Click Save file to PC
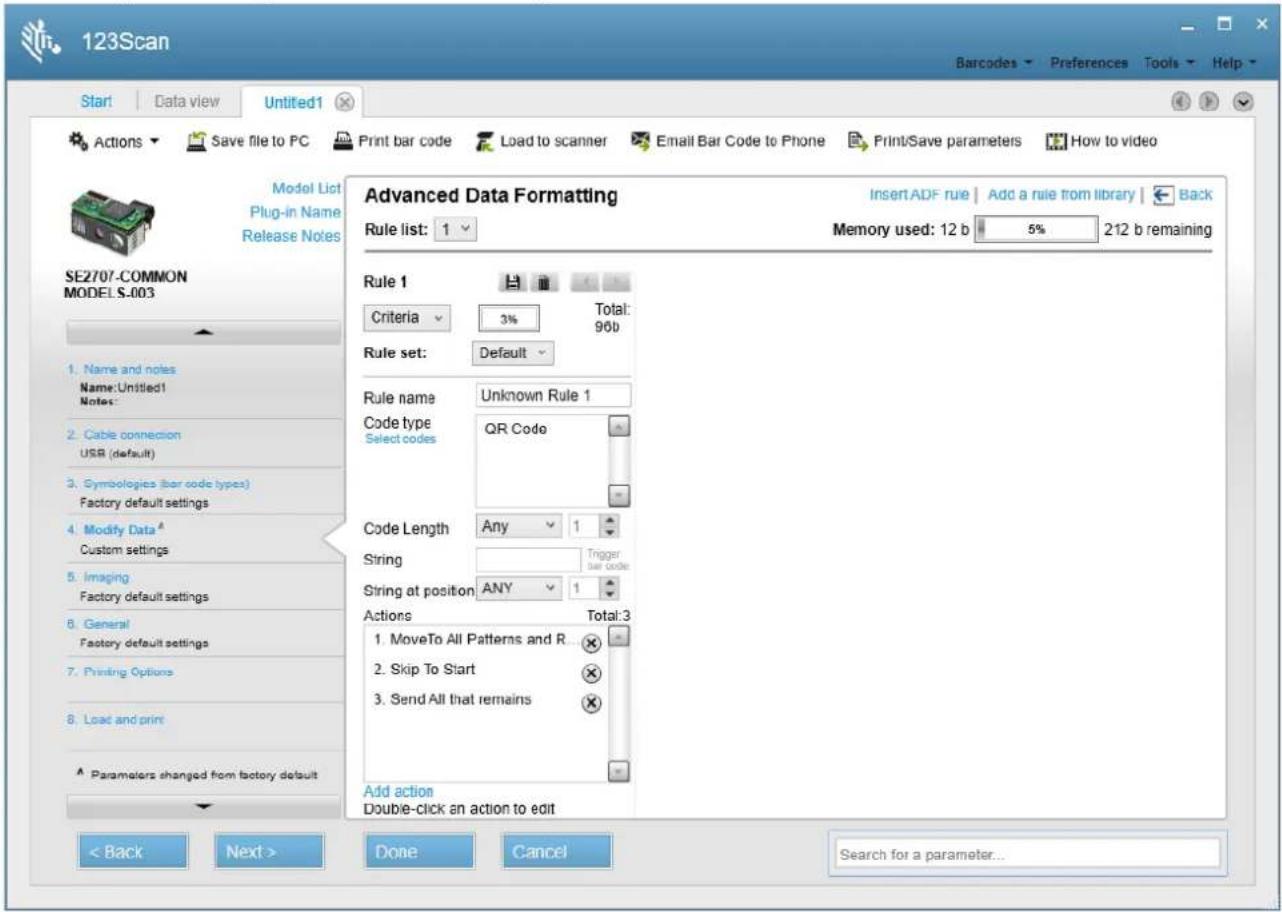1282x912 pixels. coord(248,141)
